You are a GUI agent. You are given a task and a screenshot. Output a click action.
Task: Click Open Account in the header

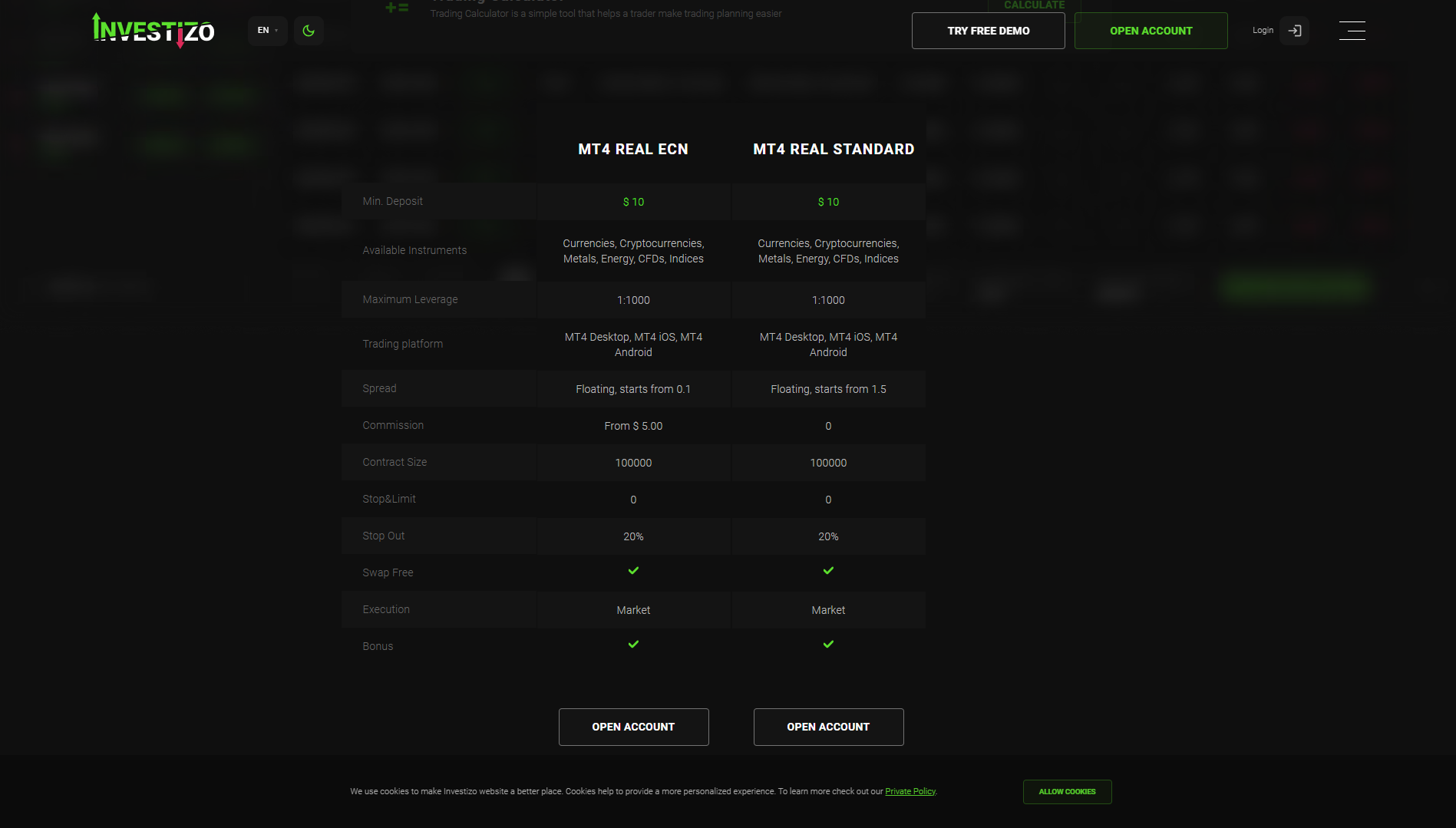coord(1151,31)
